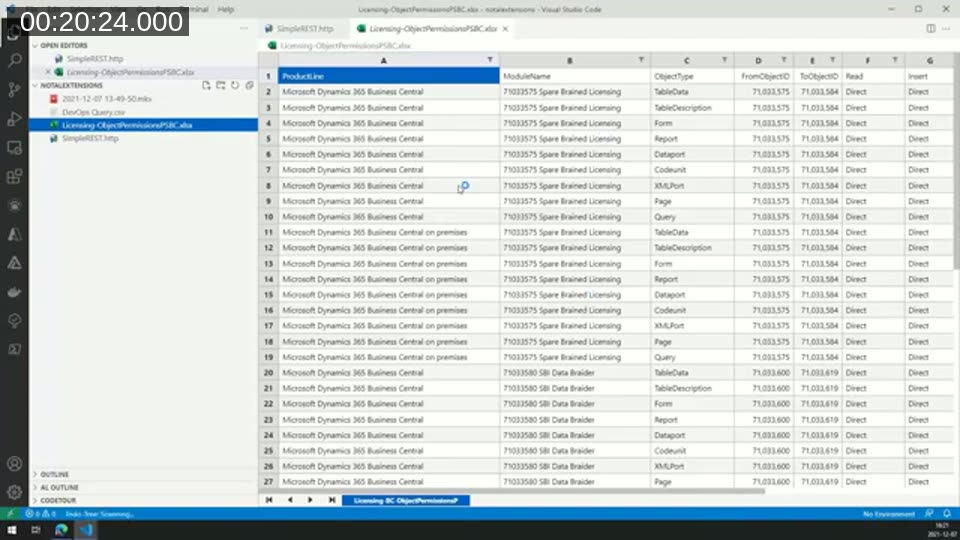Open the Extensions view
960x540 pixels.
(x=15, y=177)
